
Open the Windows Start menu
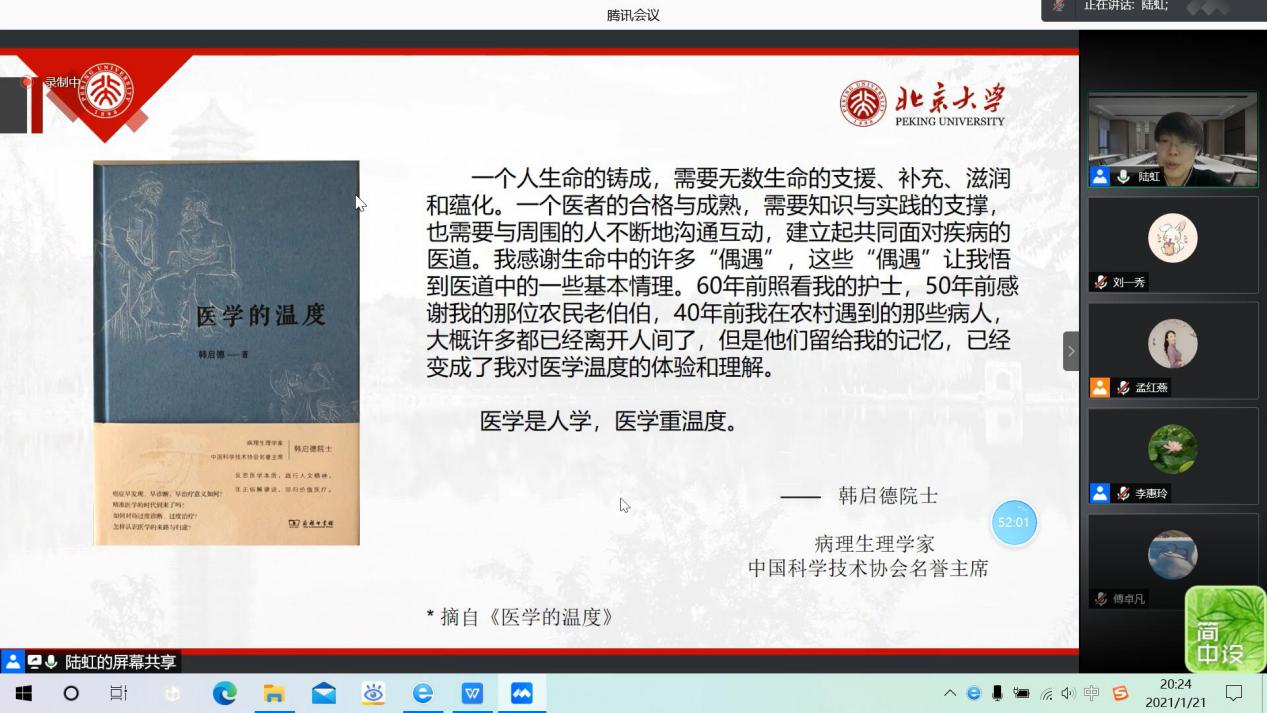click(x=23, y=693)
